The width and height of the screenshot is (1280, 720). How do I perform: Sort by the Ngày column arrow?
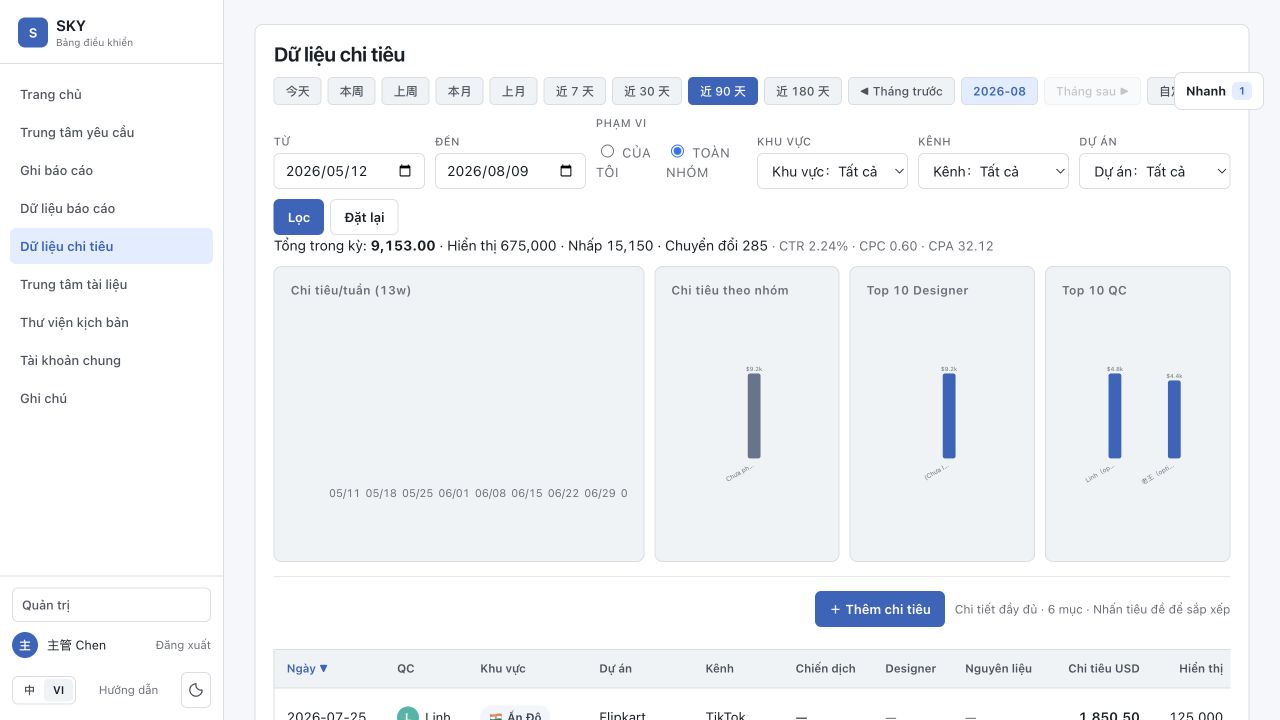pyautogui.click(x=323, y=668)
